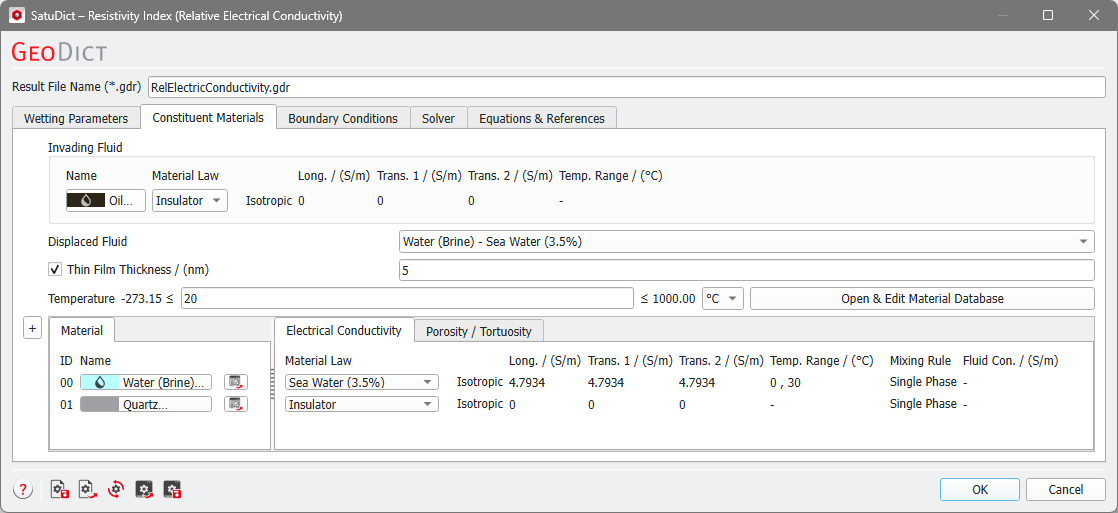This screenshot has width=1118, height=513.
Task: Click the Temperature value input field
Action: [x=407, y=299]
